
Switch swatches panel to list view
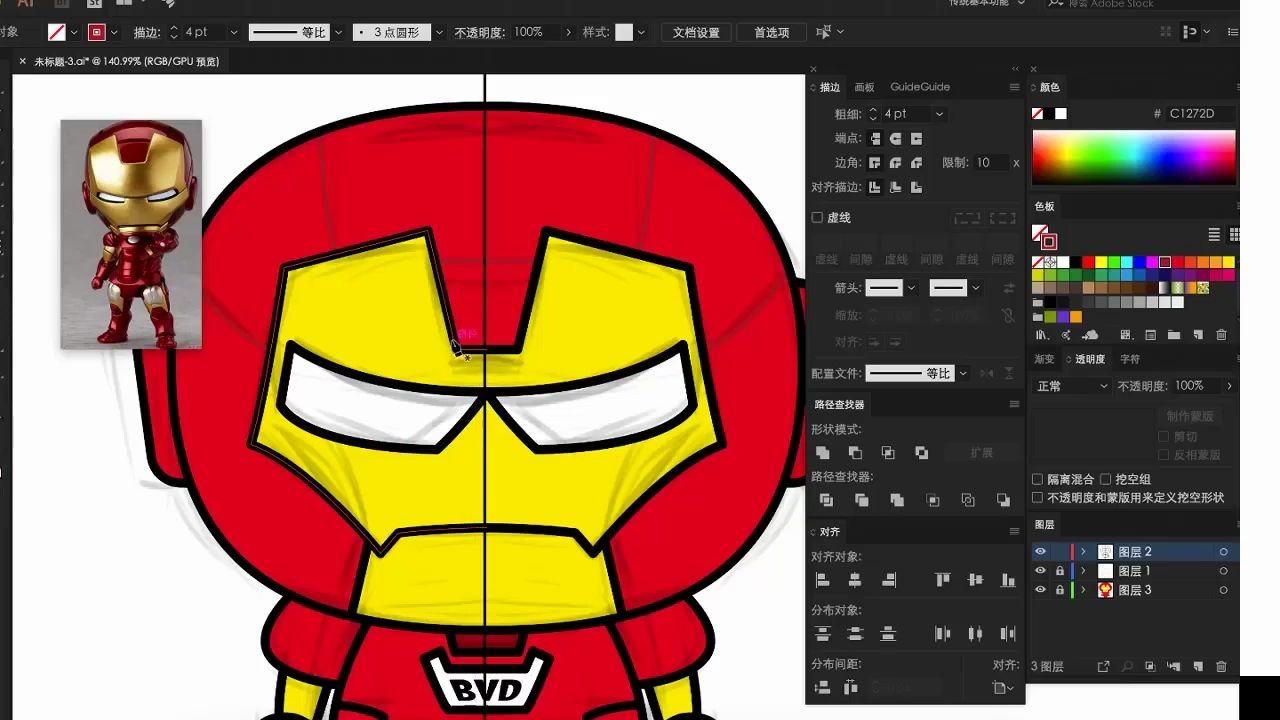point(1214,235)
